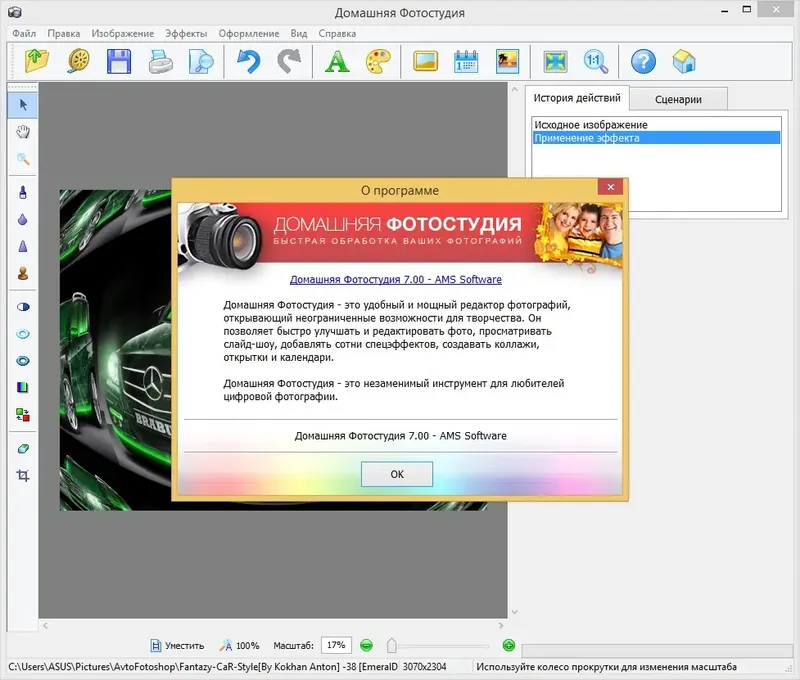Screen dimensions: 800x680
Task: Click the car photo on the canvas
Action: click(x=115, y=350)
